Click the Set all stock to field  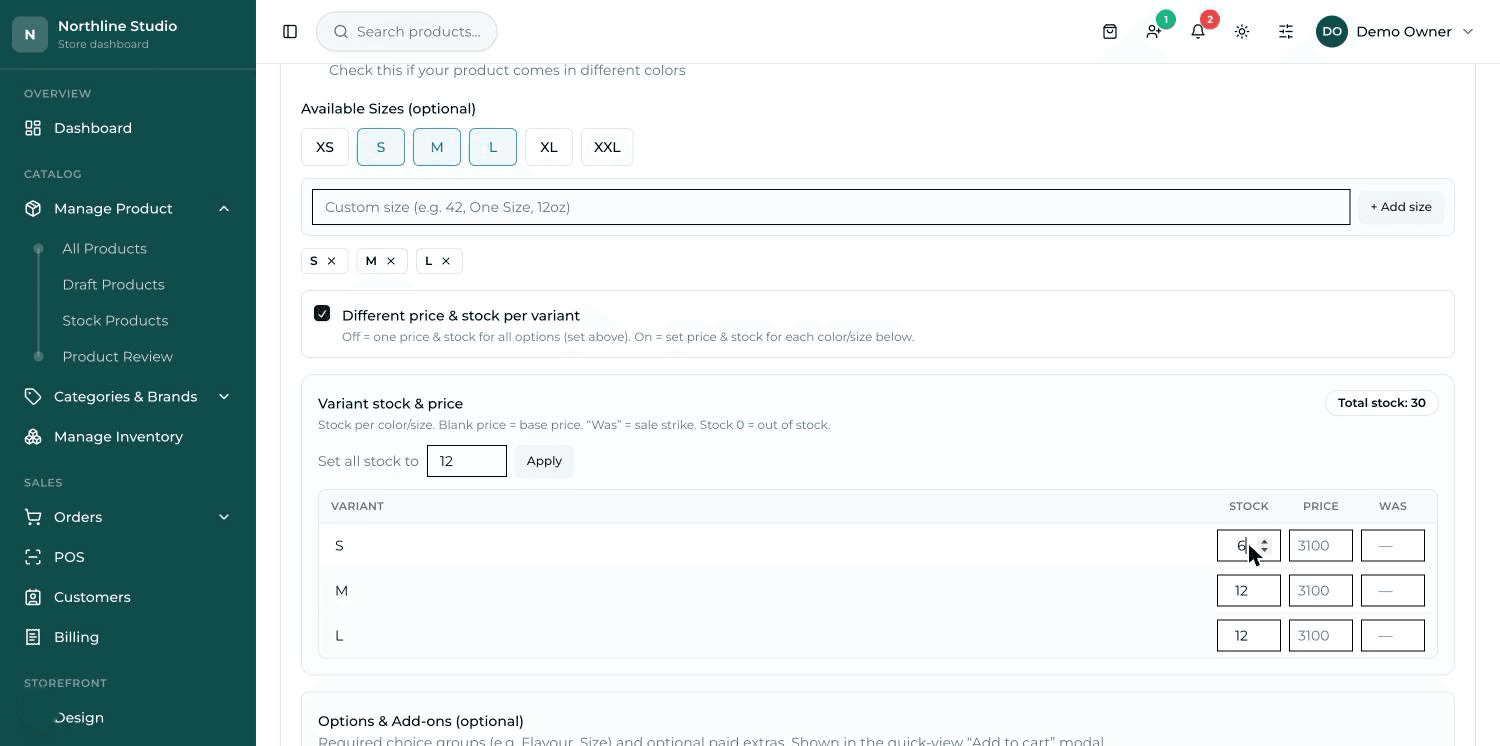[x=467, y=461]
